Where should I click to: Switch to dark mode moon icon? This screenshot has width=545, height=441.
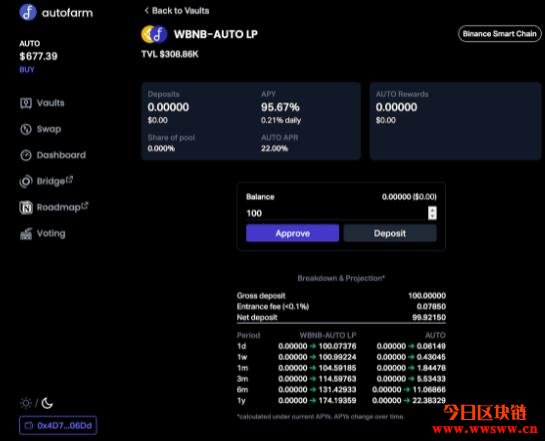[47, 403]
